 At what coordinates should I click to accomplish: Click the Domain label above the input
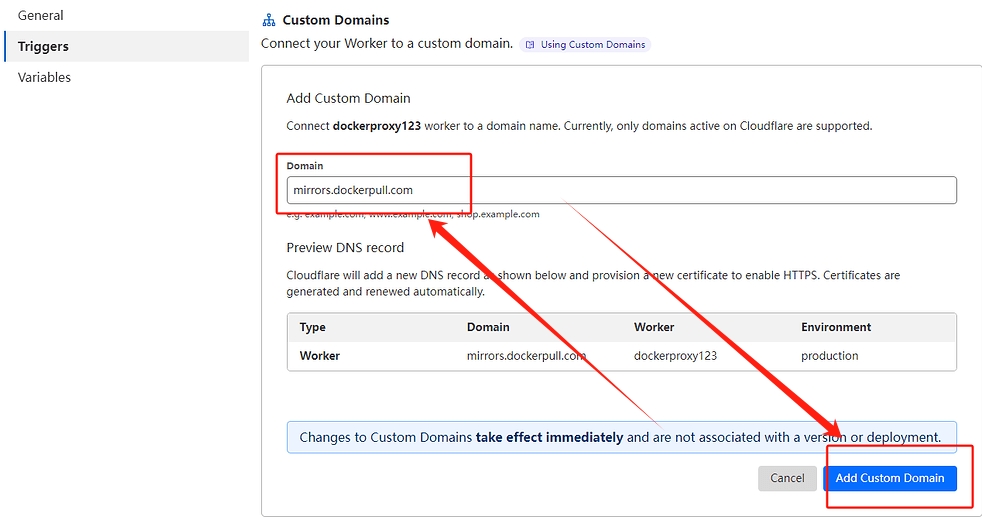pos(305,166)
